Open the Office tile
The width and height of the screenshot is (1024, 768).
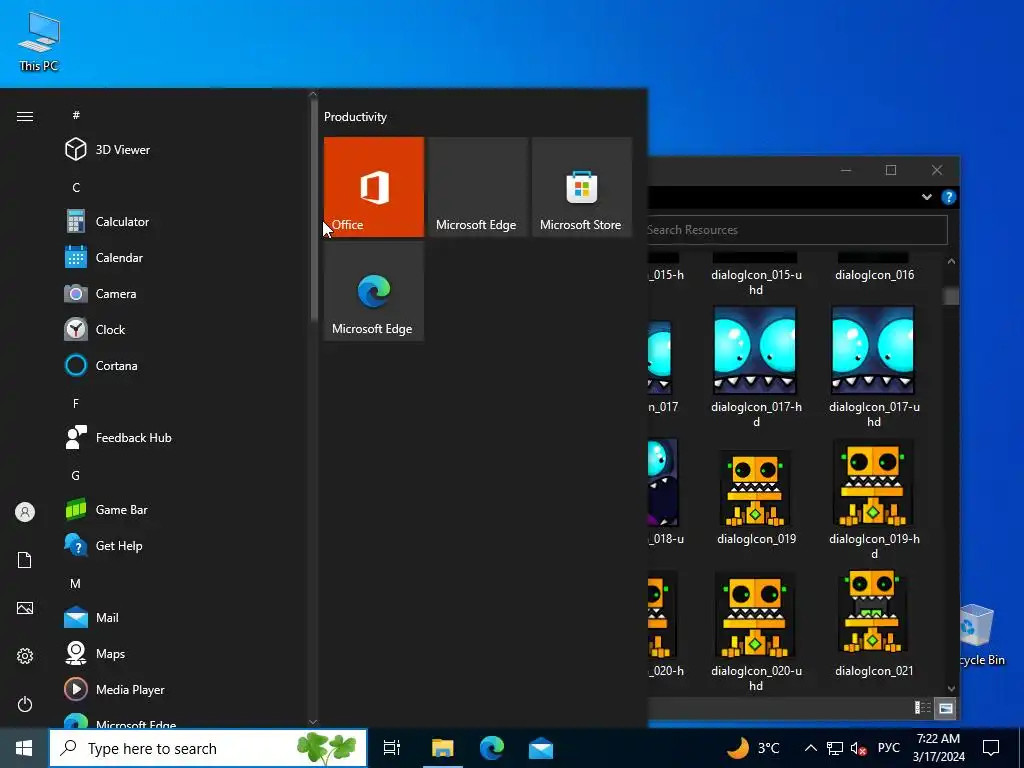click(x=374, y=187)
